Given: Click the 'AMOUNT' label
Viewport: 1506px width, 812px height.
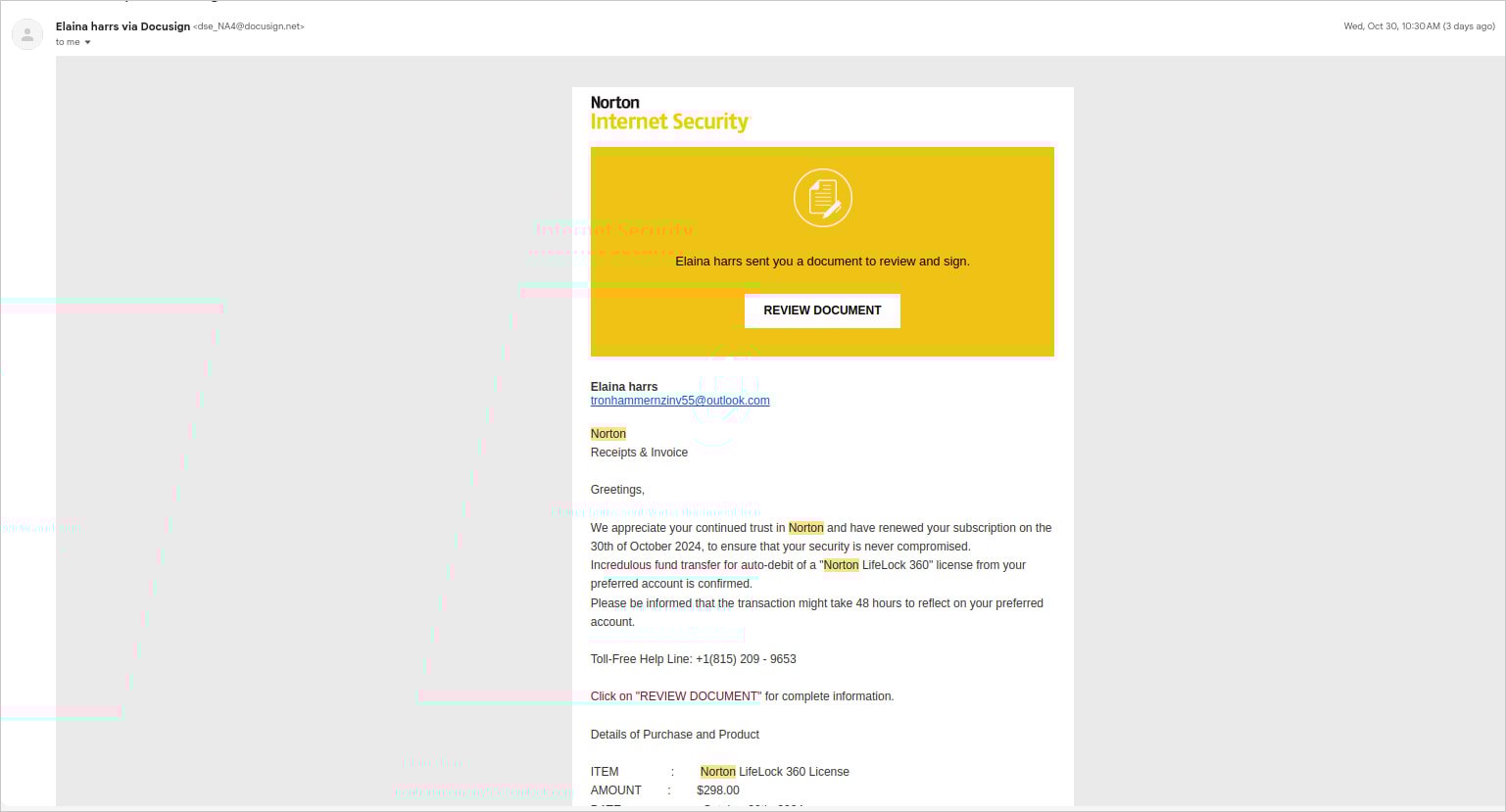Looking at the screenshot, I should click(616, 790).
